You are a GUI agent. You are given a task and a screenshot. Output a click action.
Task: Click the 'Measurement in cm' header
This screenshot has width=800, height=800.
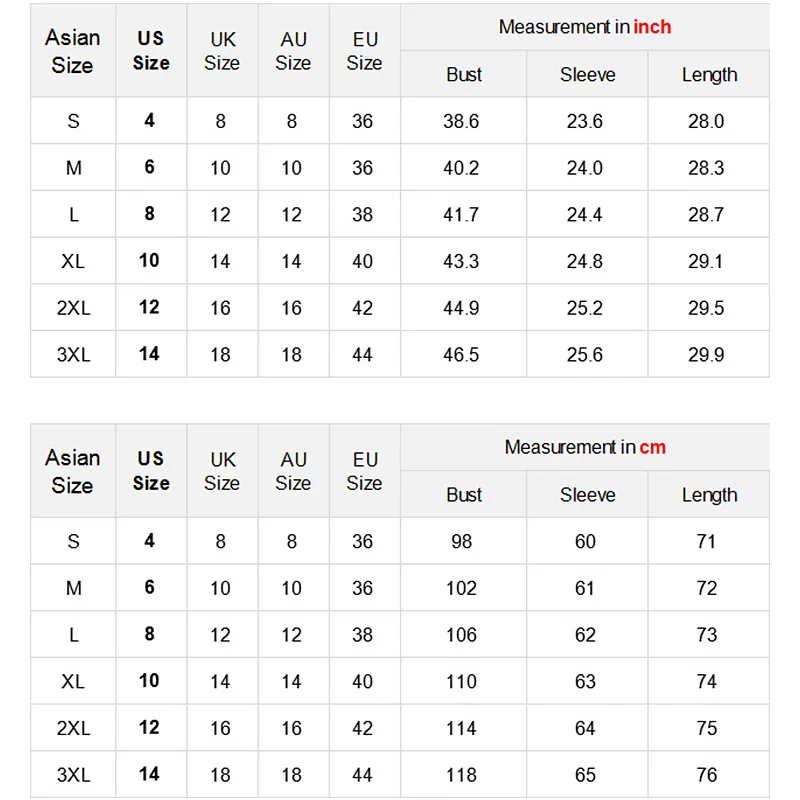585,447
